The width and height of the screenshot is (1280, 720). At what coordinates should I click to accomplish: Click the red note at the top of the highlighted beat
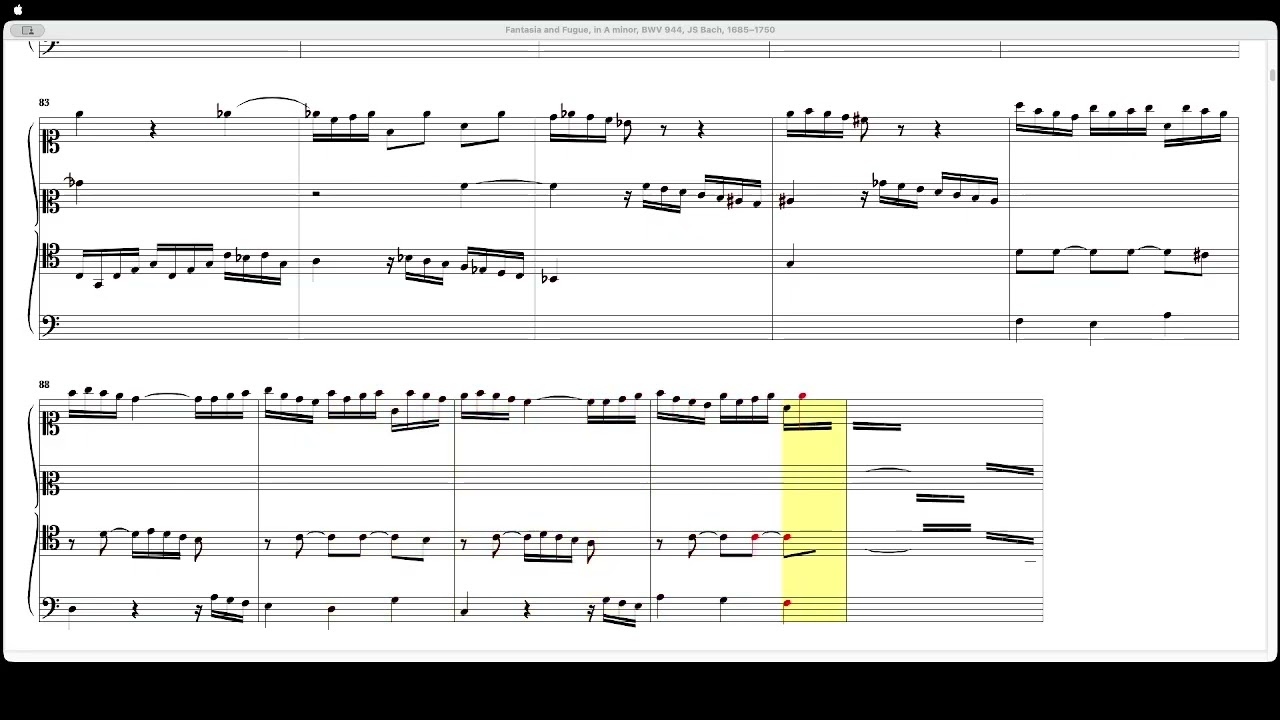802,397
